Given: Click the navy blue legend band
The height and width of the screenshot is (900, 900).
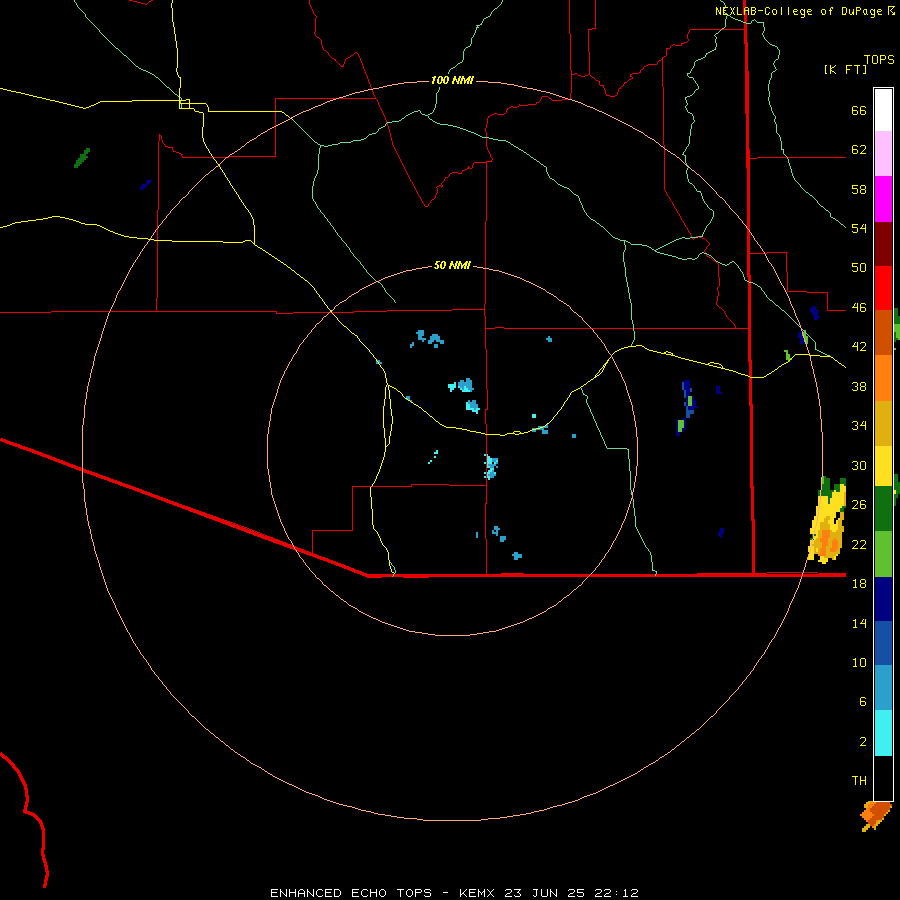Looking at the screenshot, I should click(883, 599).
